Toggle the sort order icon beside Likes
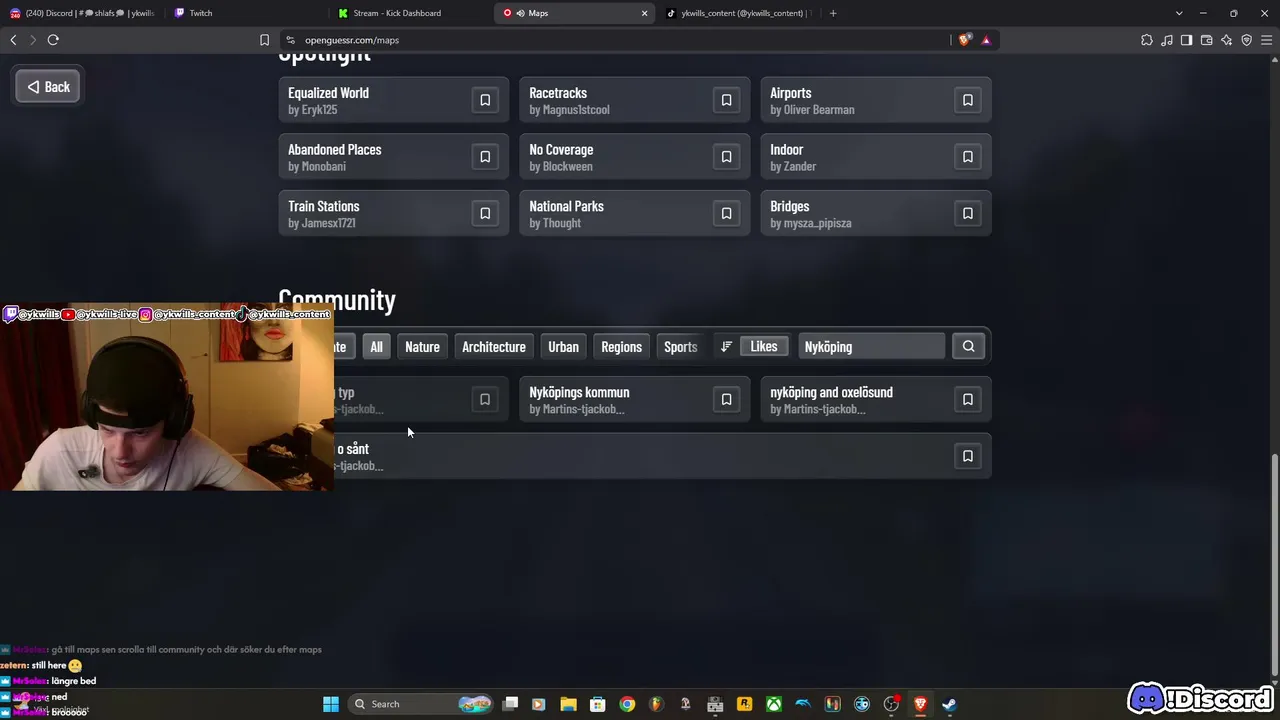 (726, 346)
